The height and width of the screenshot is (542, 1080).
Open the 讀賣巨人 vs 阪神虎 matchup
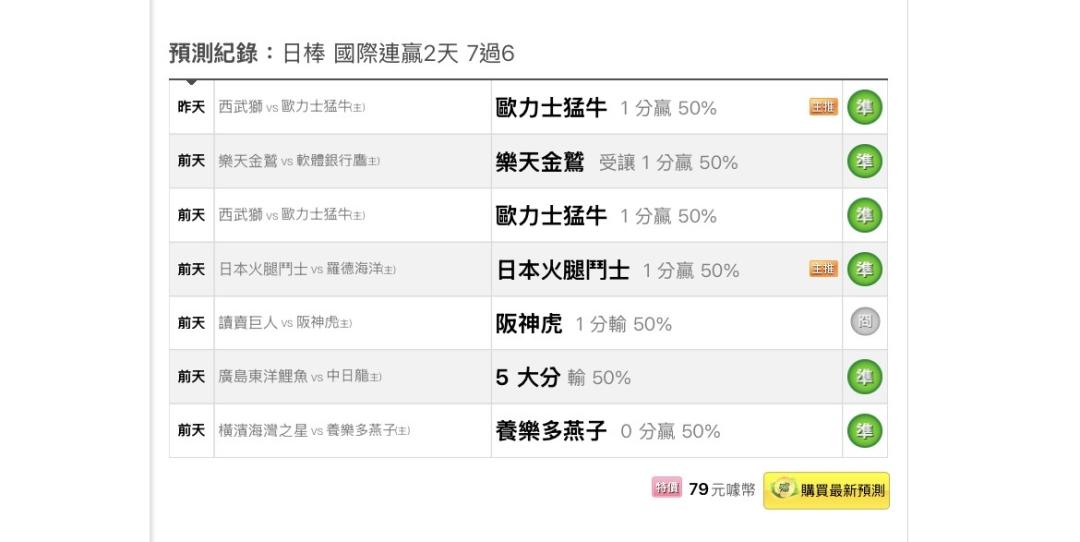click(285, 324)
